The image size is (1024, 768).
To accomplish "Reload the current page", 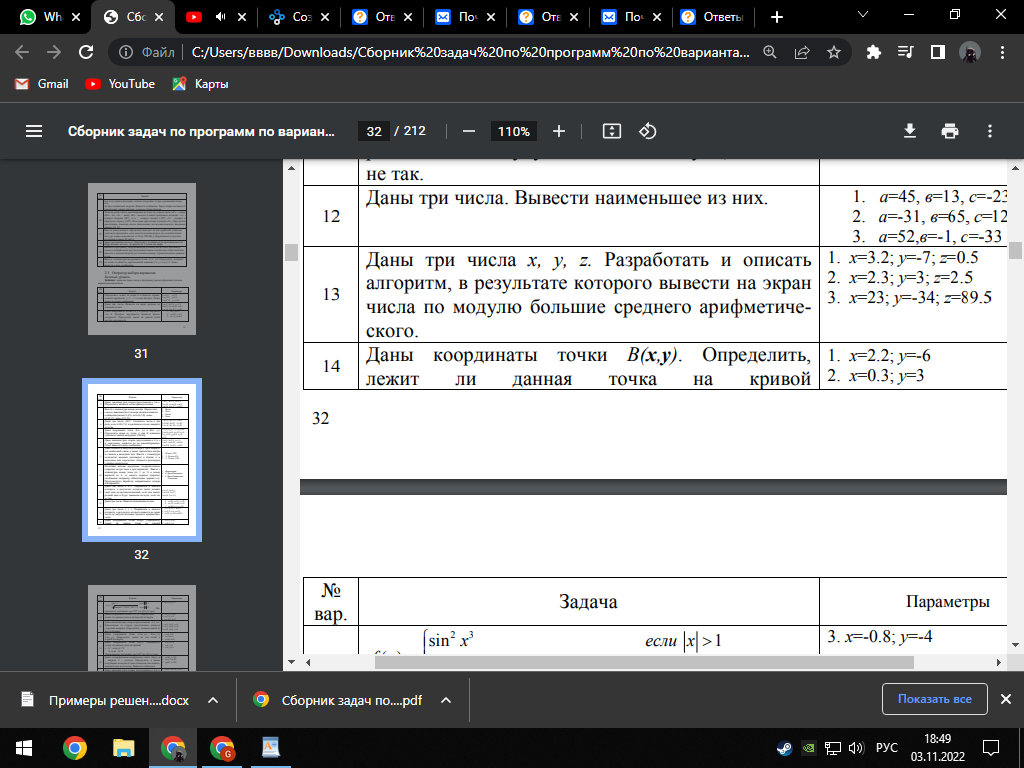I will click(x=86, y=52).
